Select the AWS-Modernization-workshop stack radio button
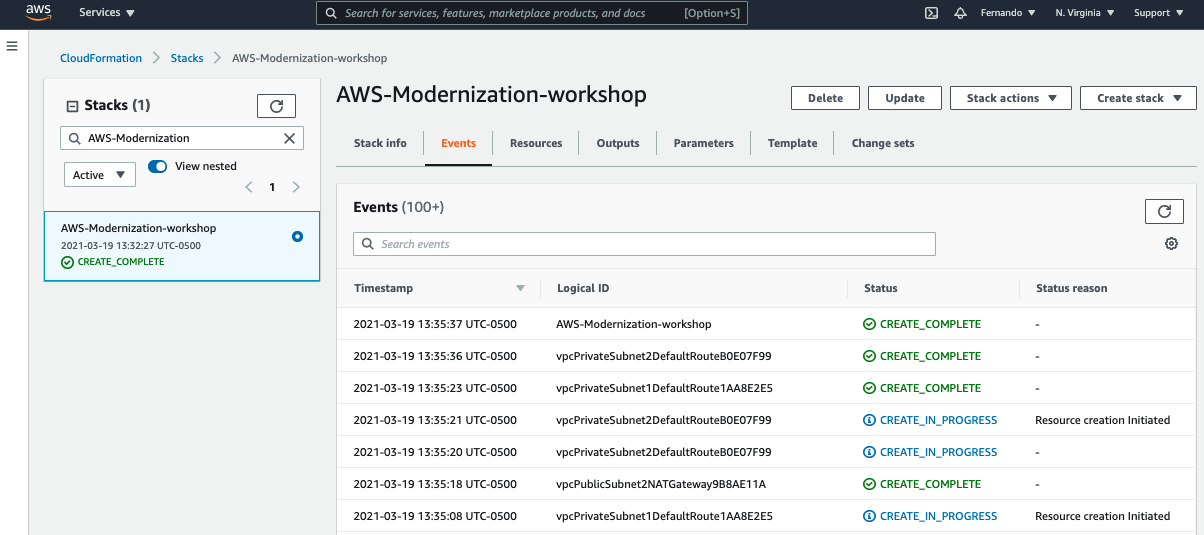Viewport: 1204px width, 535px height. (298, 237)
